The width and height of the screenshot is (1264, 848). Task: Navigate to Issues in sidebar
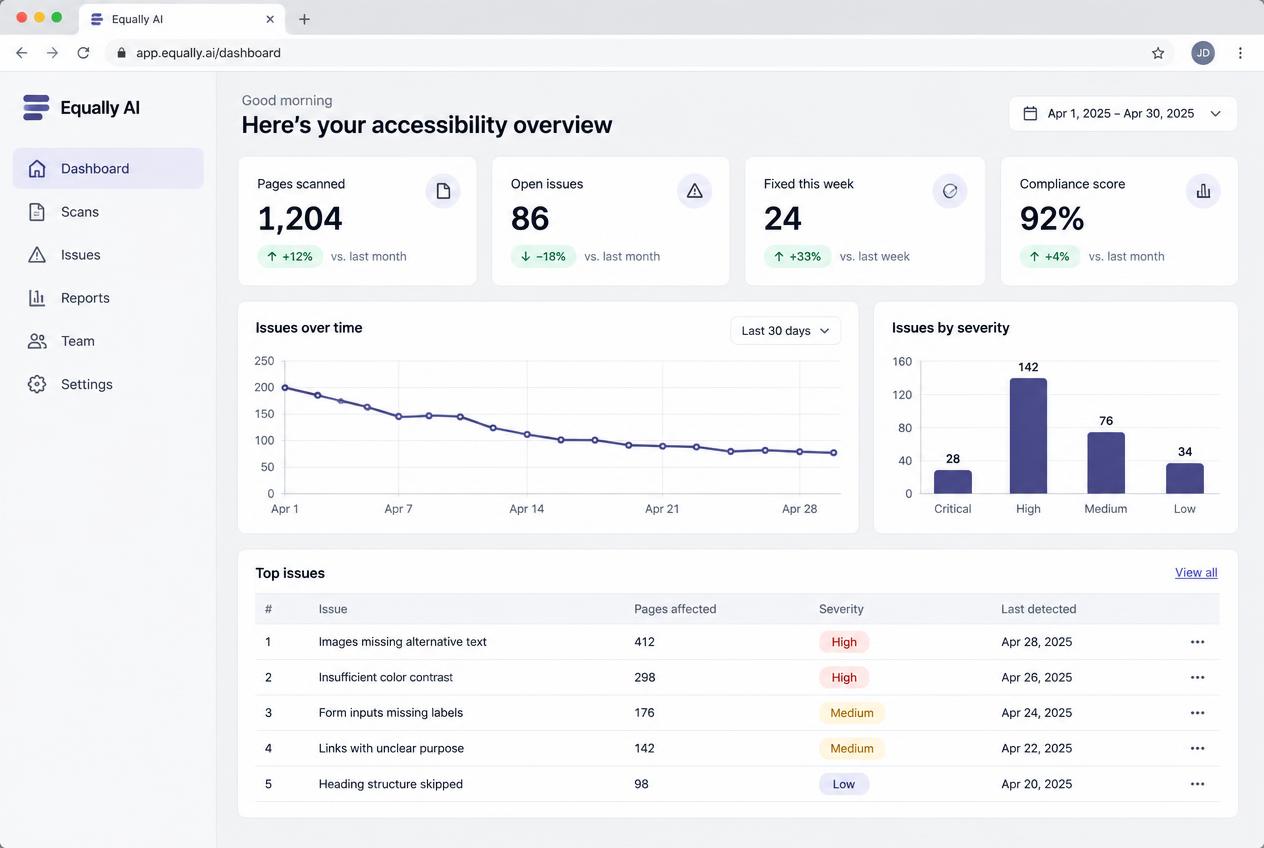click(x=108, y=254)
